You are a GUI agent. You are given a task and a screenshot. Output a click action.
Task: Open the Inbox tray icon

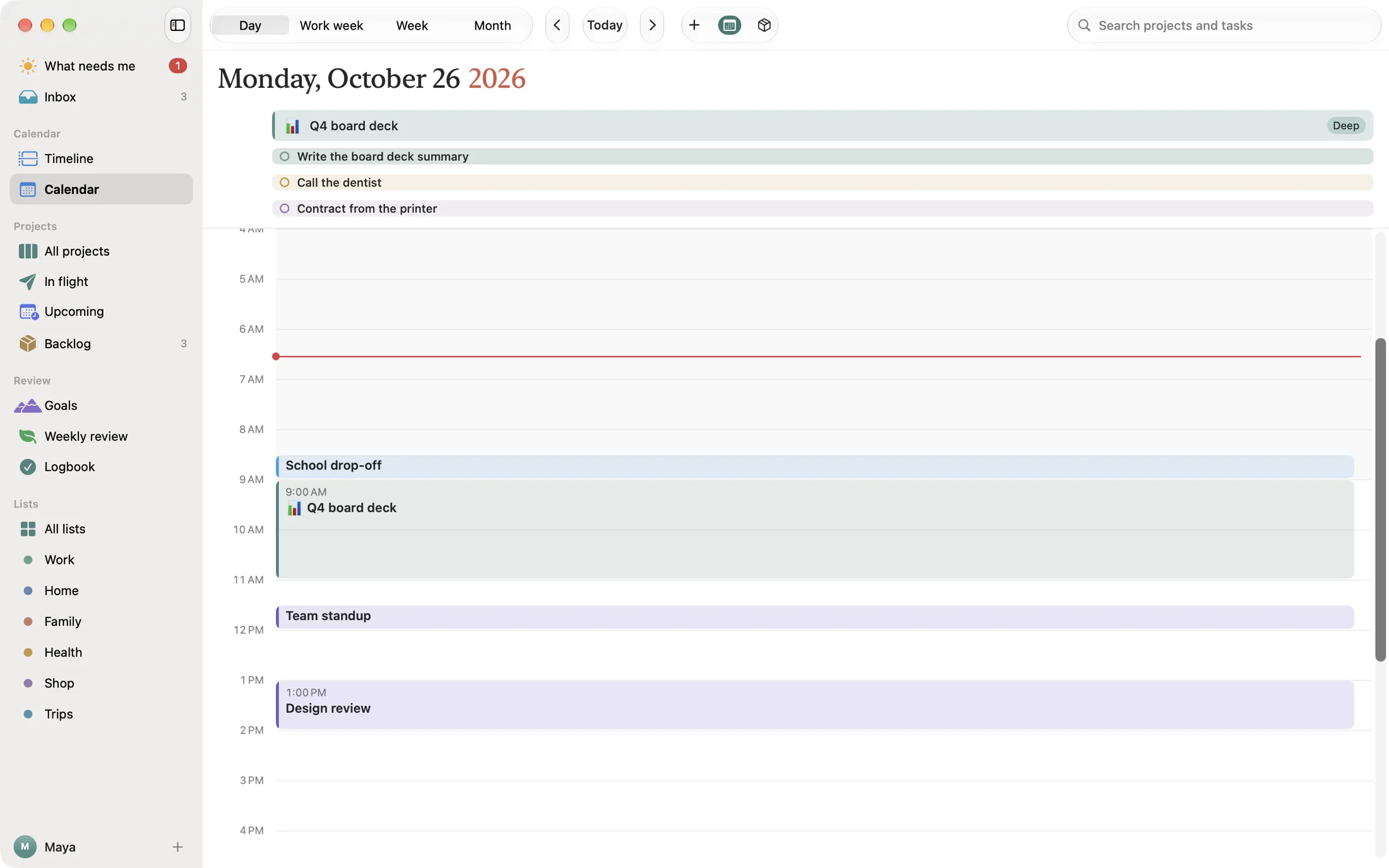27,97
